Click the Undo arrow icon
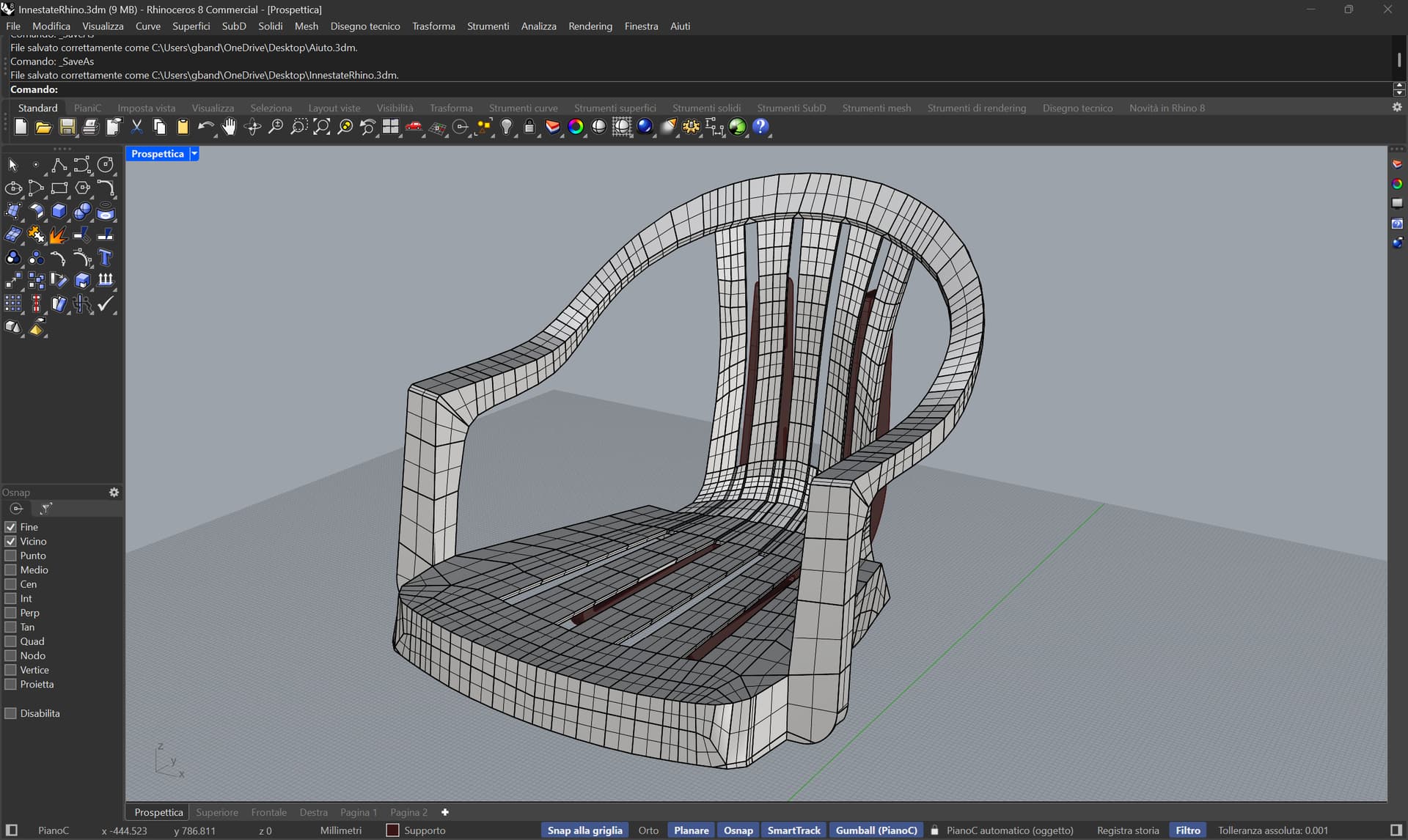Screen dimensions: 1408x840 click(206, 127)
